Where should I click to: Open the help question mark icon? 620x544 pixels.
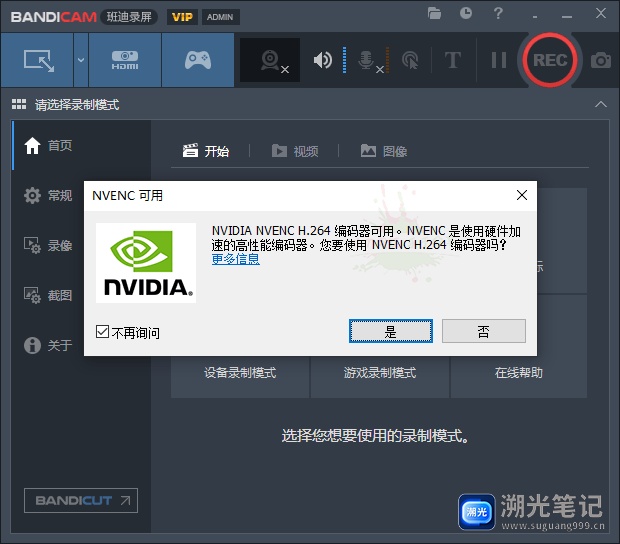(x=498, y=13)
